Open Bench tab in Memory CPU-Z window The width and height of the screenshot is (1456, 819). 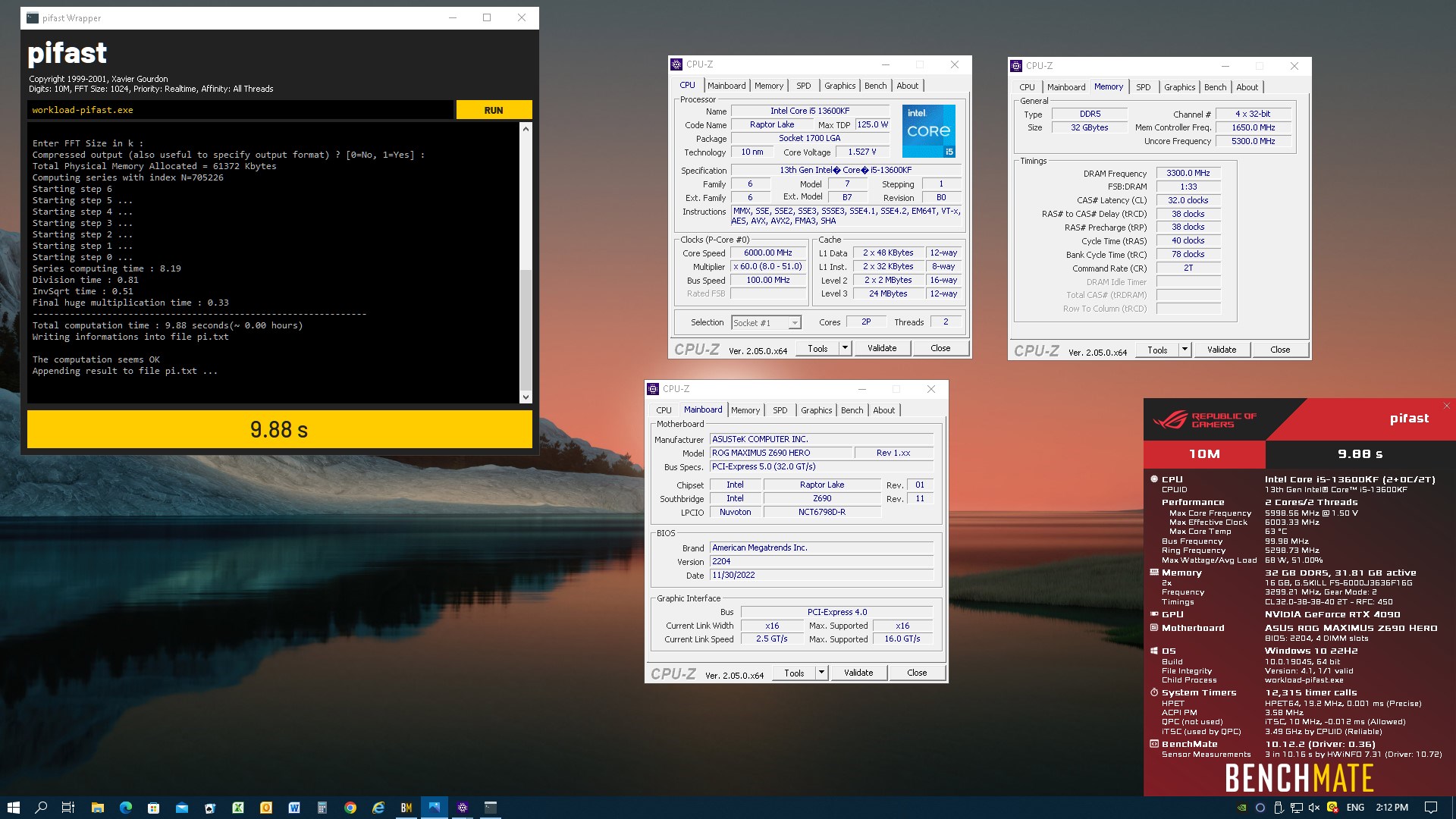(x=1215, y=87)
